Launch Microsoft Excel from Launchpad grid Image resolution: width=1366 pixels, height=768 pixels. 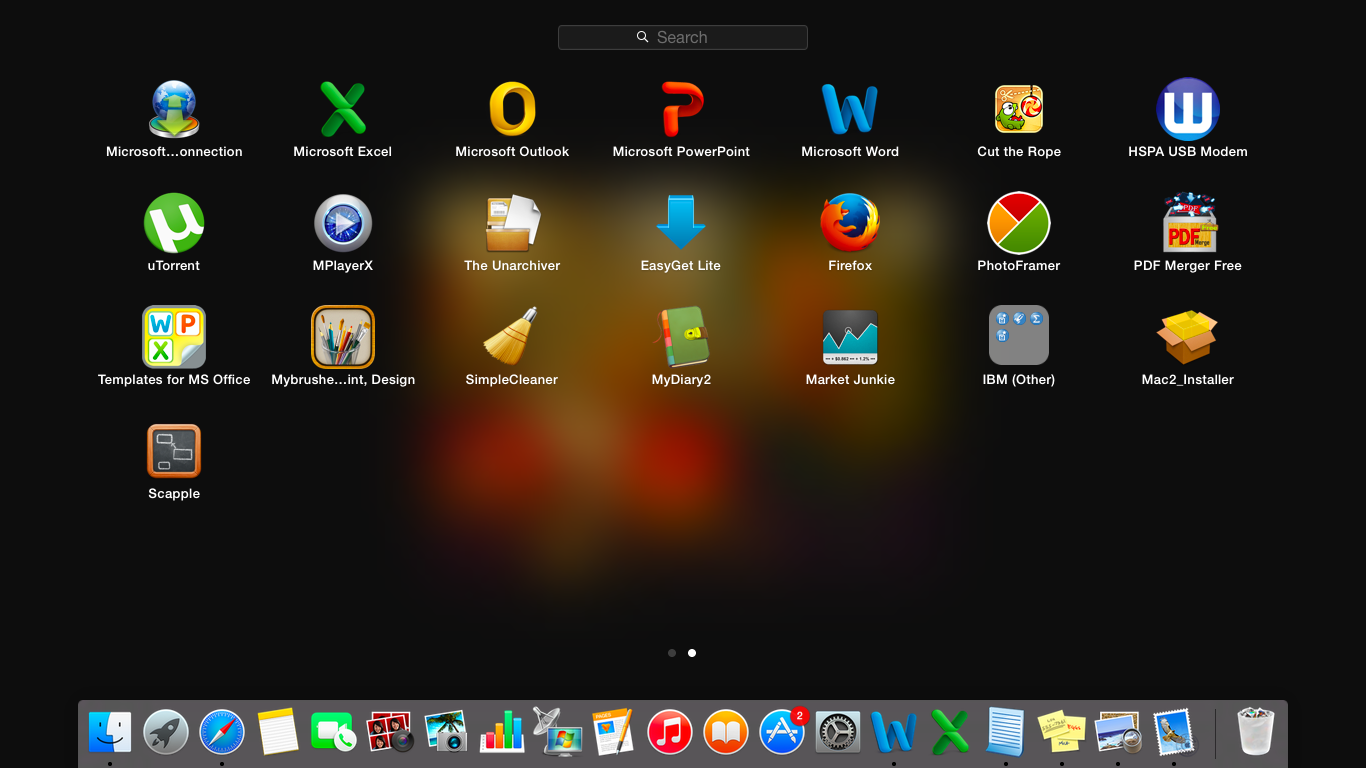[343, 109]
